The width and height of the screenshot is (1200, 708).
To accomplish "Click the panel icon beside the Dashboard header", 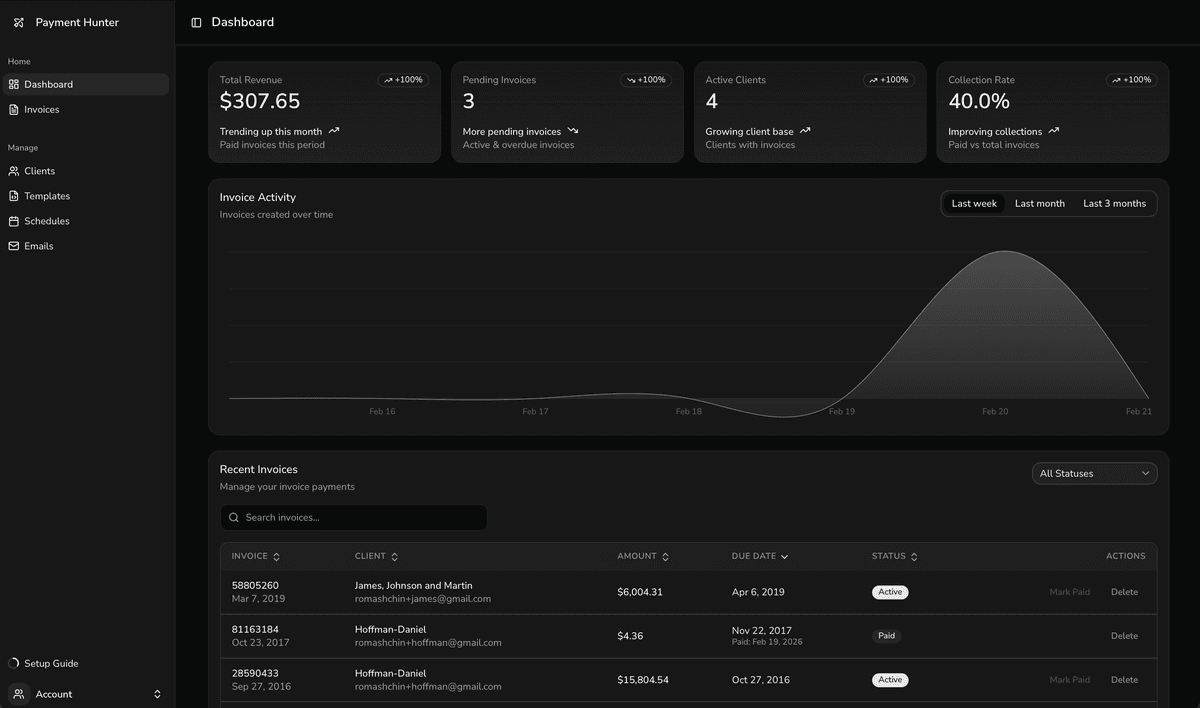I will coord(195,21).
